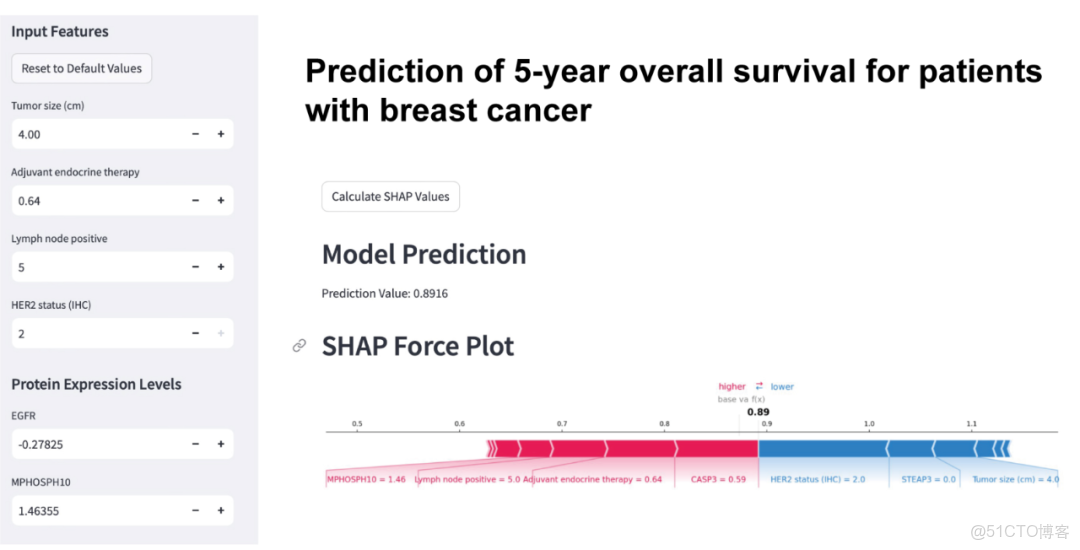Increase Tumor size with plus button
Screen dimensions: 1080x550
pyautogui.click(x=221, y=134)
